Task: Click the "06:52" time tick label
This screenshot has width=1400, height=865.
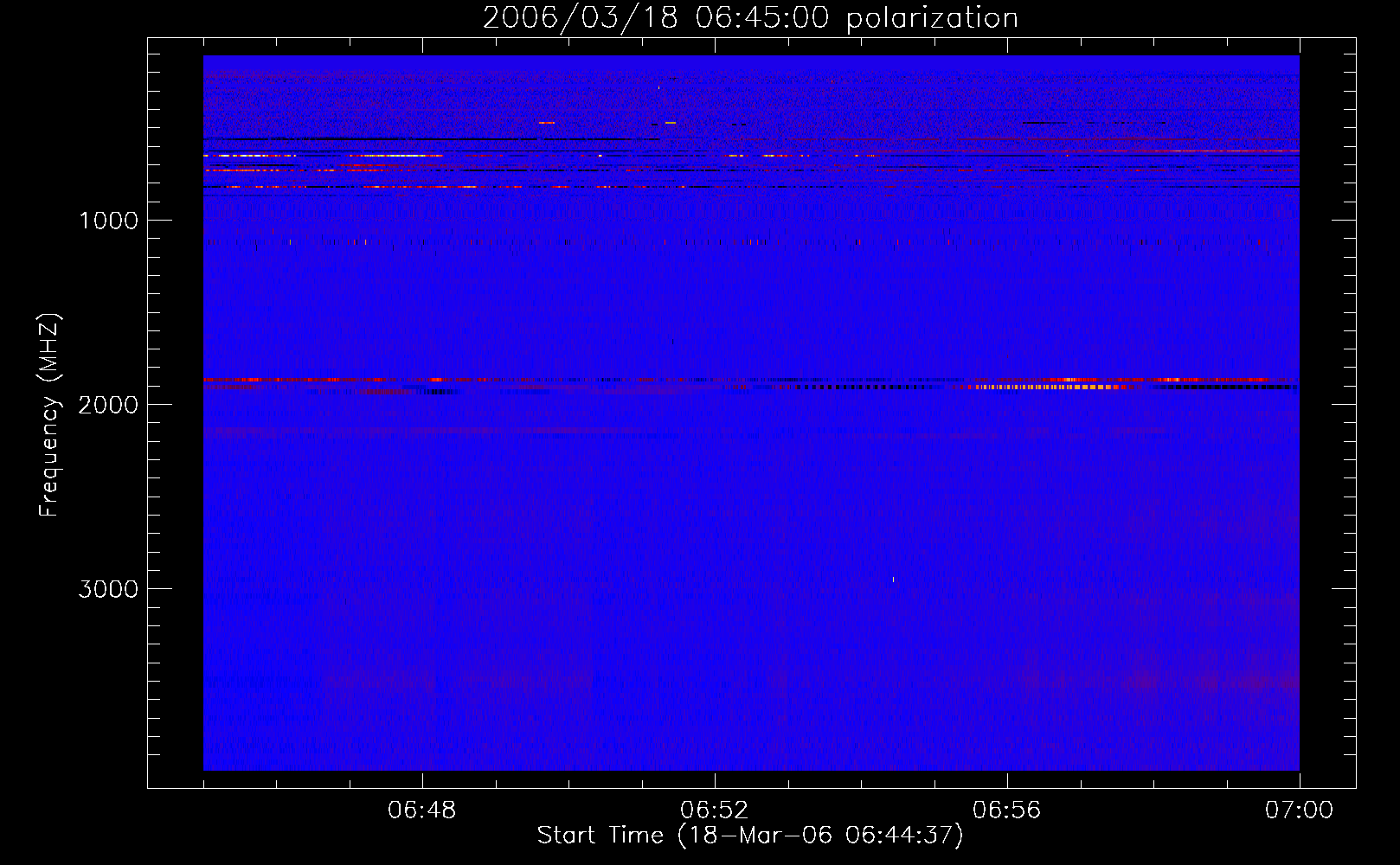Action: click(x=715, y=811)
